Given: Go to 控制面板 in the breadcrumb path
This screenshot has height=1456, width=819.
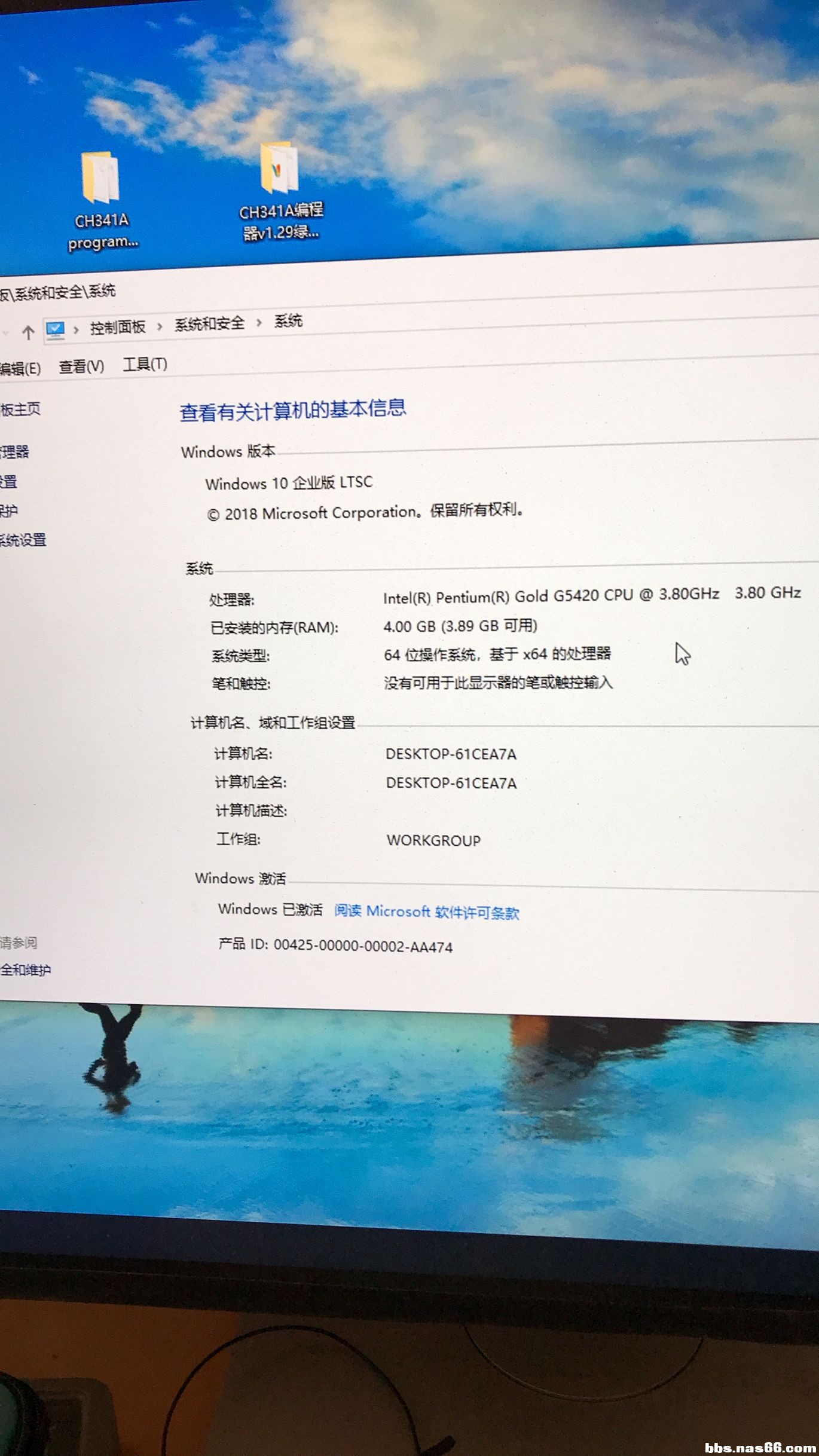Looking at the screenshot, I should 118,327.
